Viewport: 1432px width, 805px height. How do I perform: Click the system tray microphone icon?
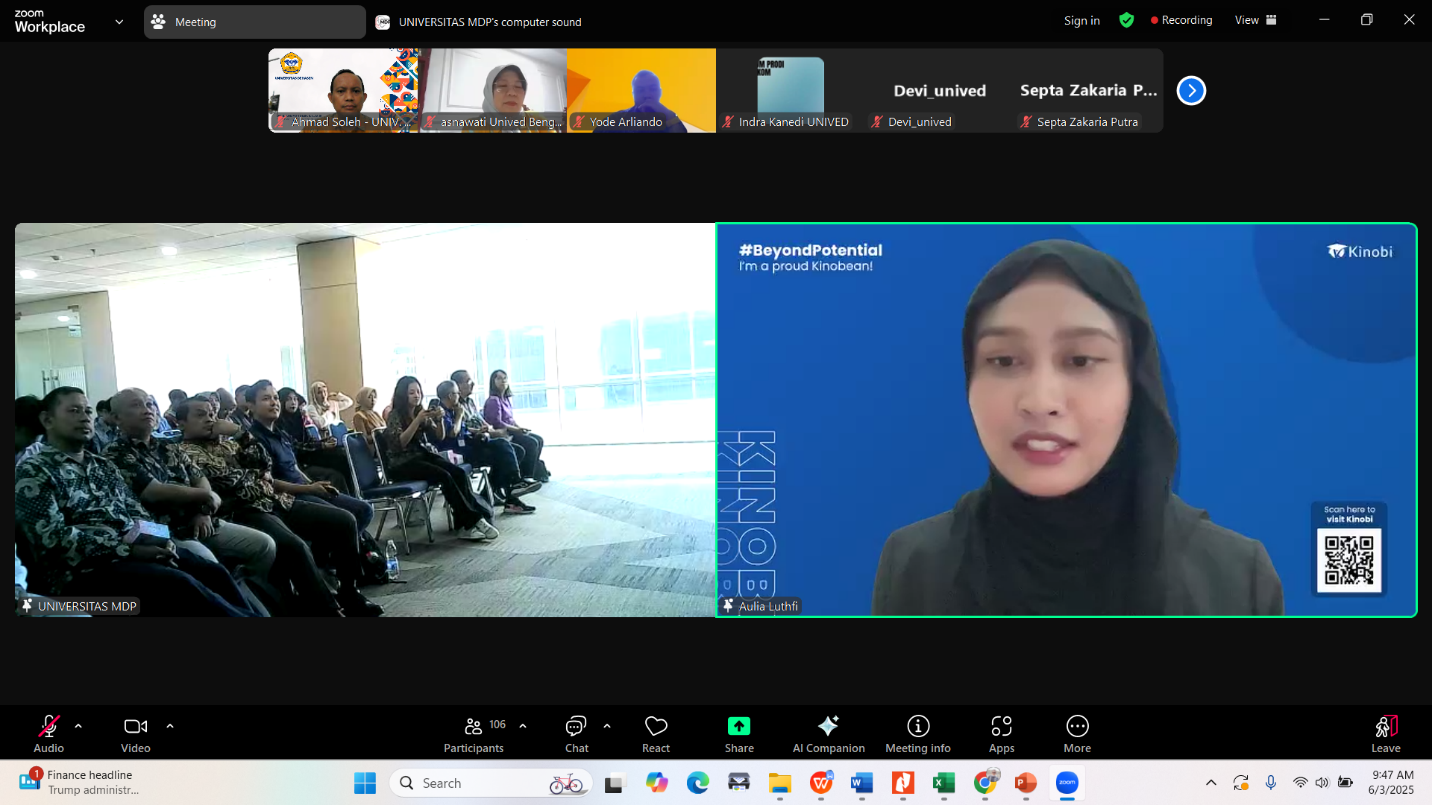1270,783
